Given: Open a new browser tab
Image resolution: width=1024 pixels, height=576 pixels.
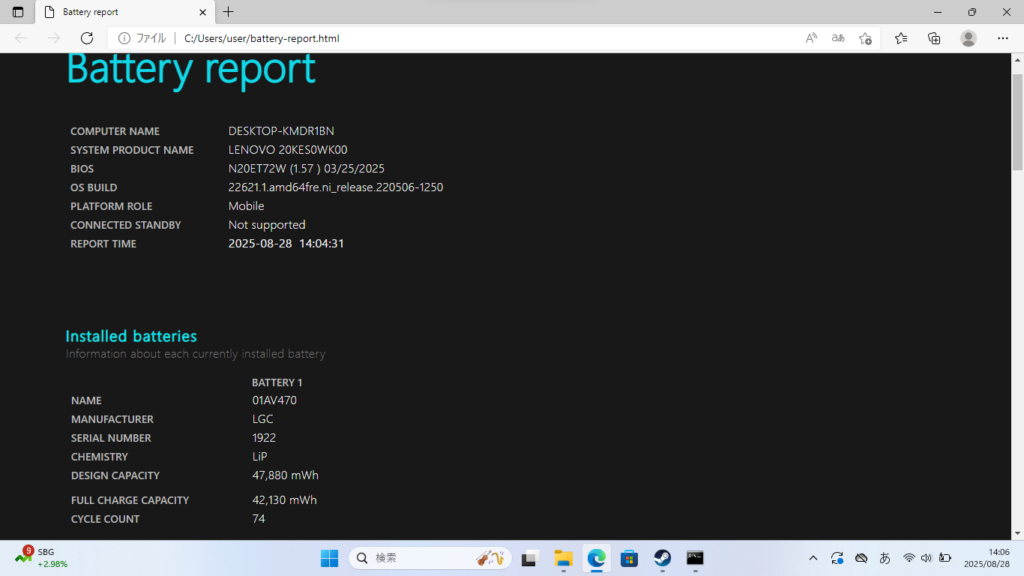Looking at the screenshot, I should 228,12.
